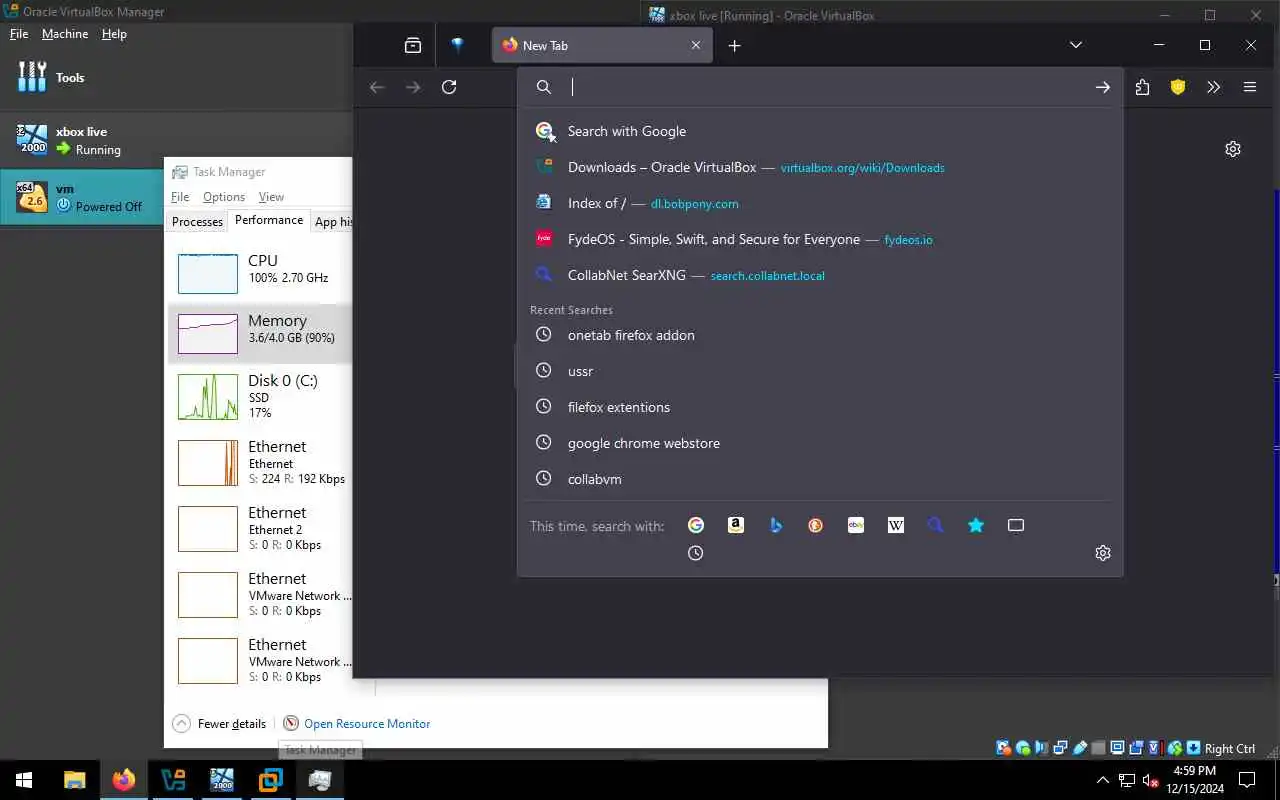The height and width of the screenshot is (800, 1280).
Task: Open File menu in VirtualBox Manager
Action: point(19,34)
